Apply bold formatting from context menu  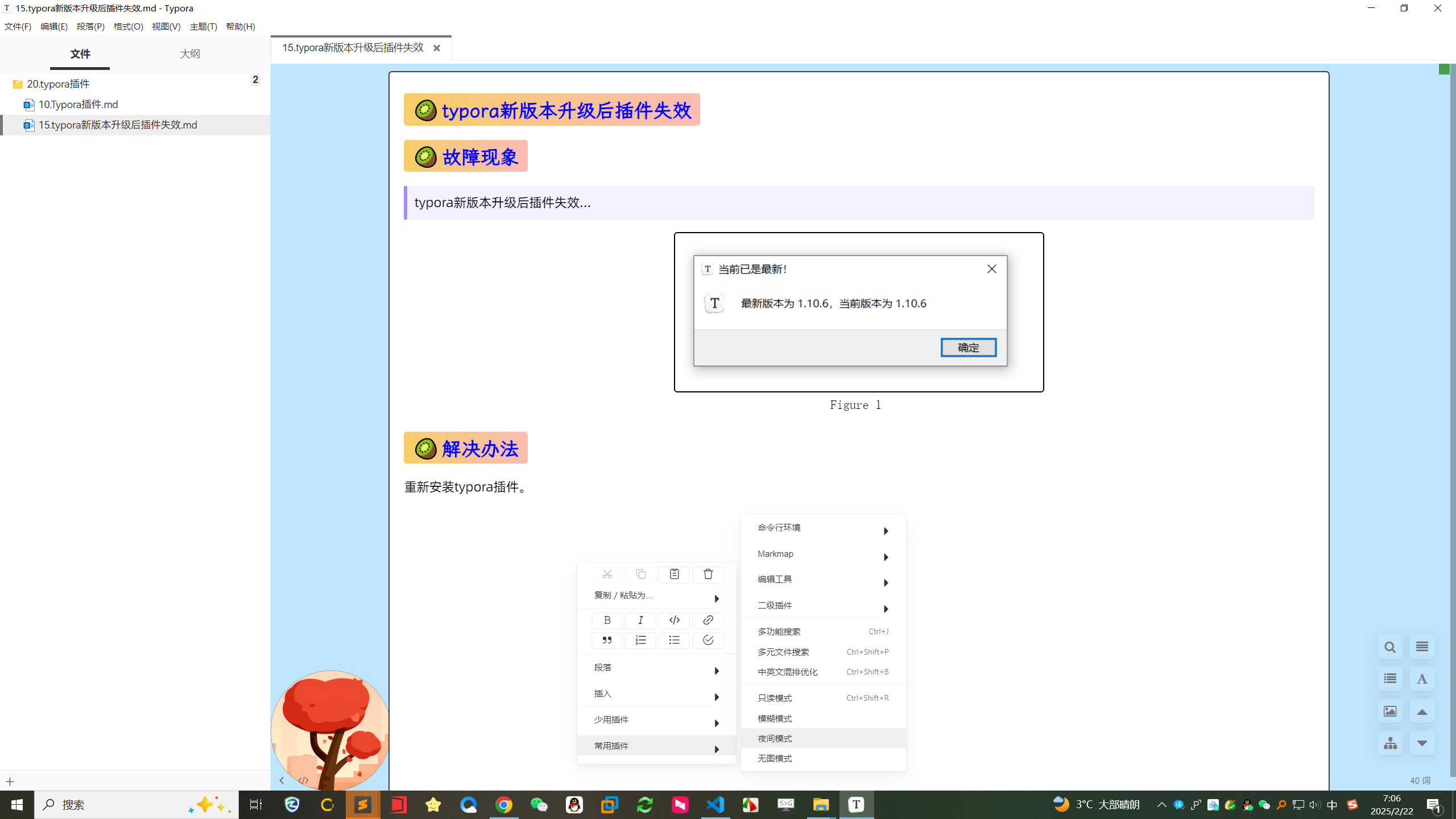(607, 620)
